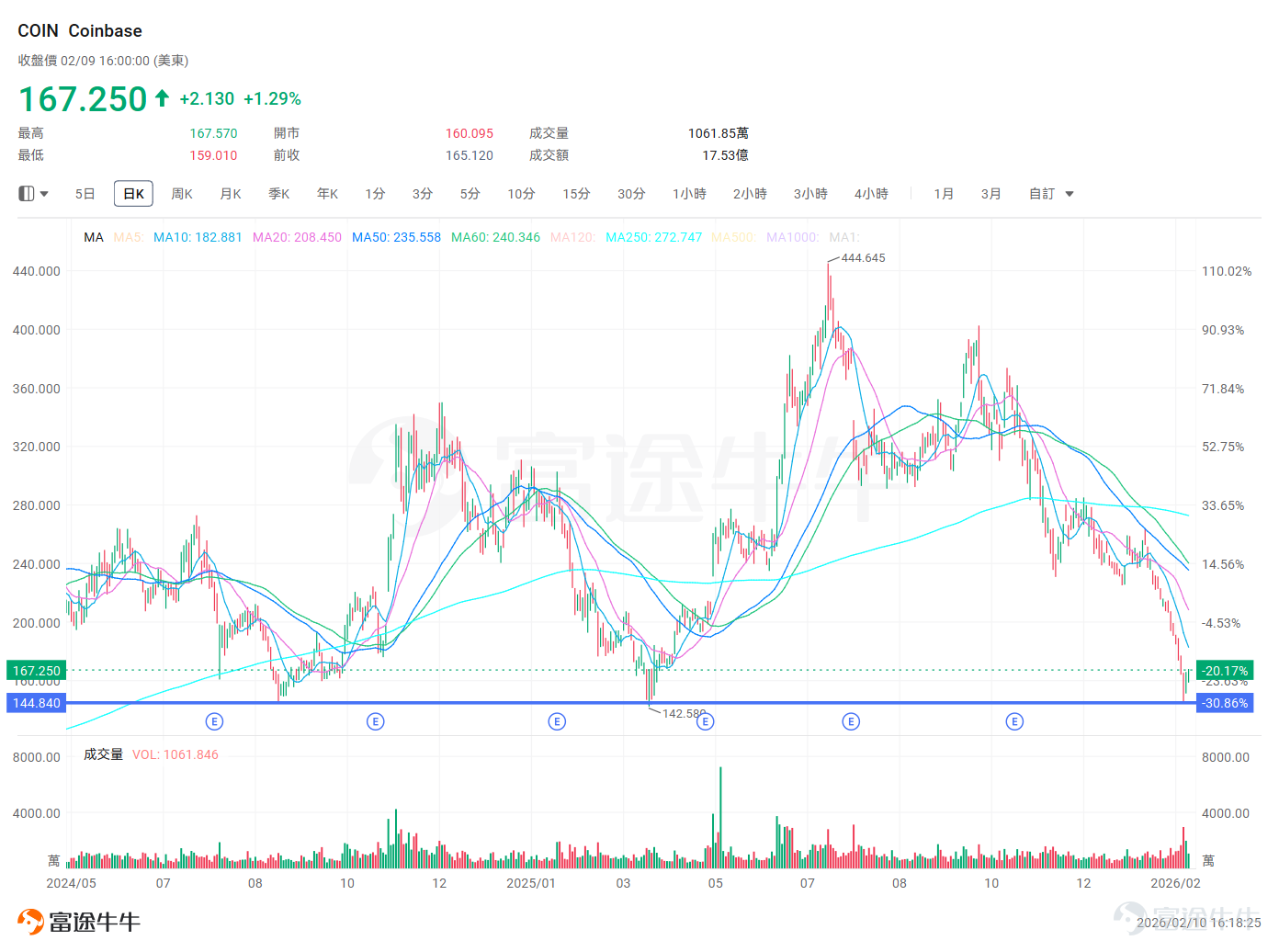
Task: Open earnings marker E near 2025/02
Action: (557, 721)
